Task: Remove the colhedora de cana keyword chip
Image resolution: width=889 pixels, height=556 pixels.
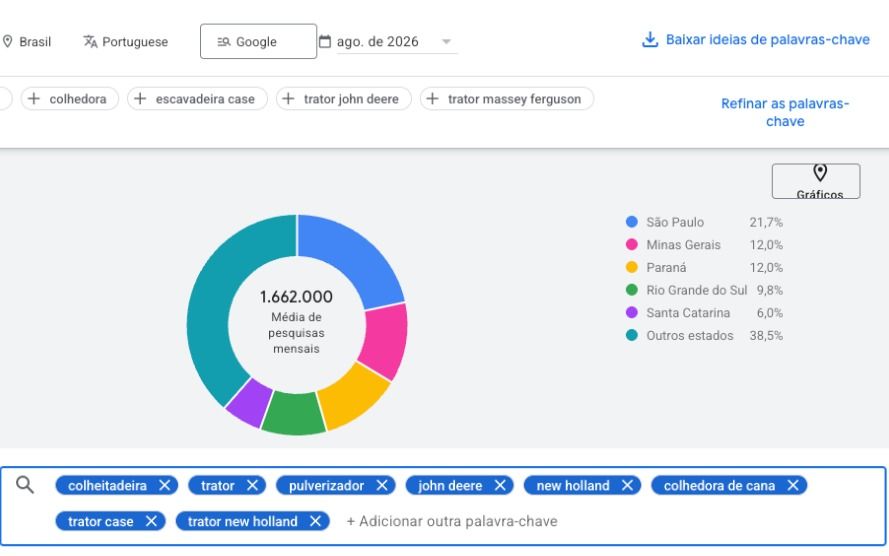Action: click(793, 485)
